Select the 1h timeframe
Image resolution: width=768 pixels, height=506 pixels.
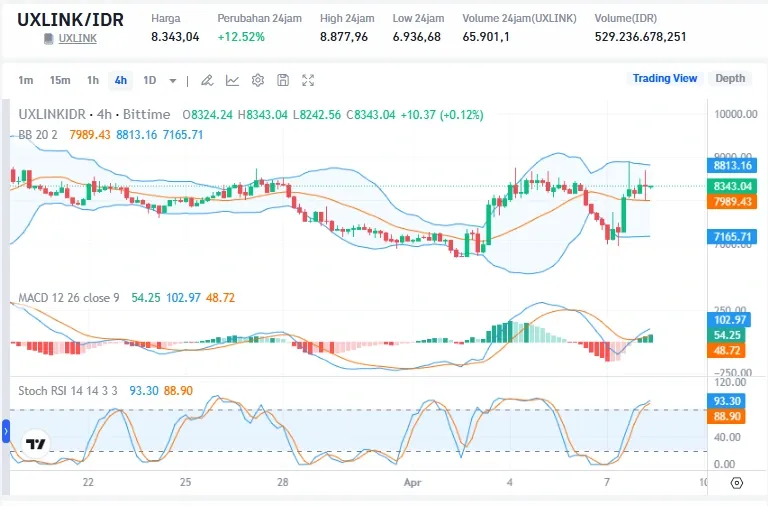[93, 80]
